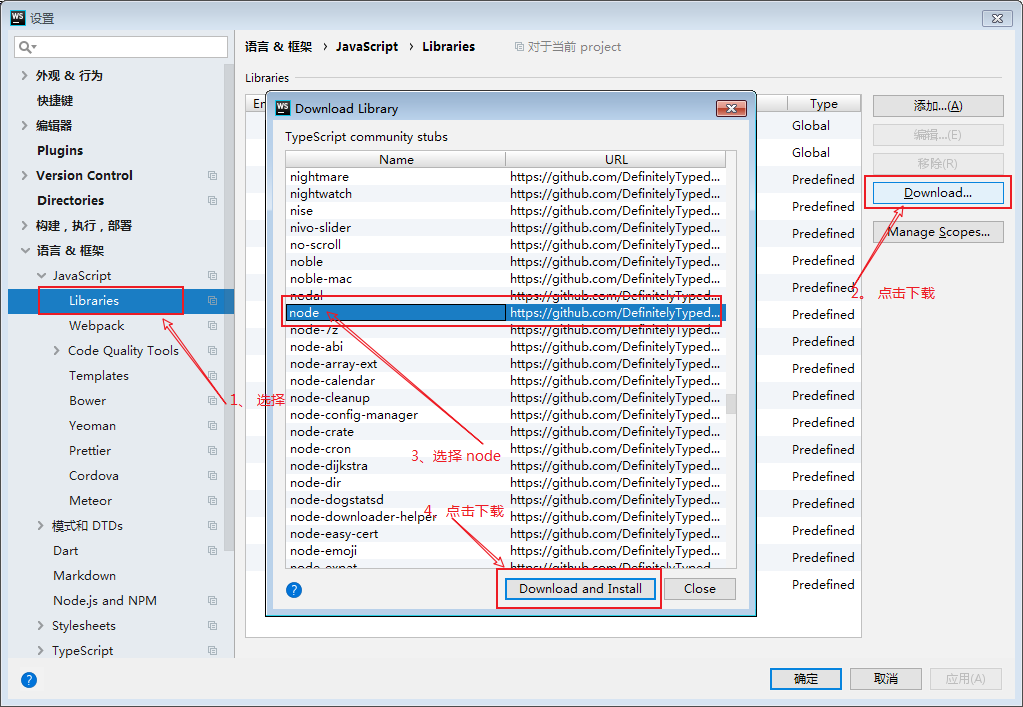
Task: Confirm settings with the 确定 button
Action: click(x=806, y=679)
